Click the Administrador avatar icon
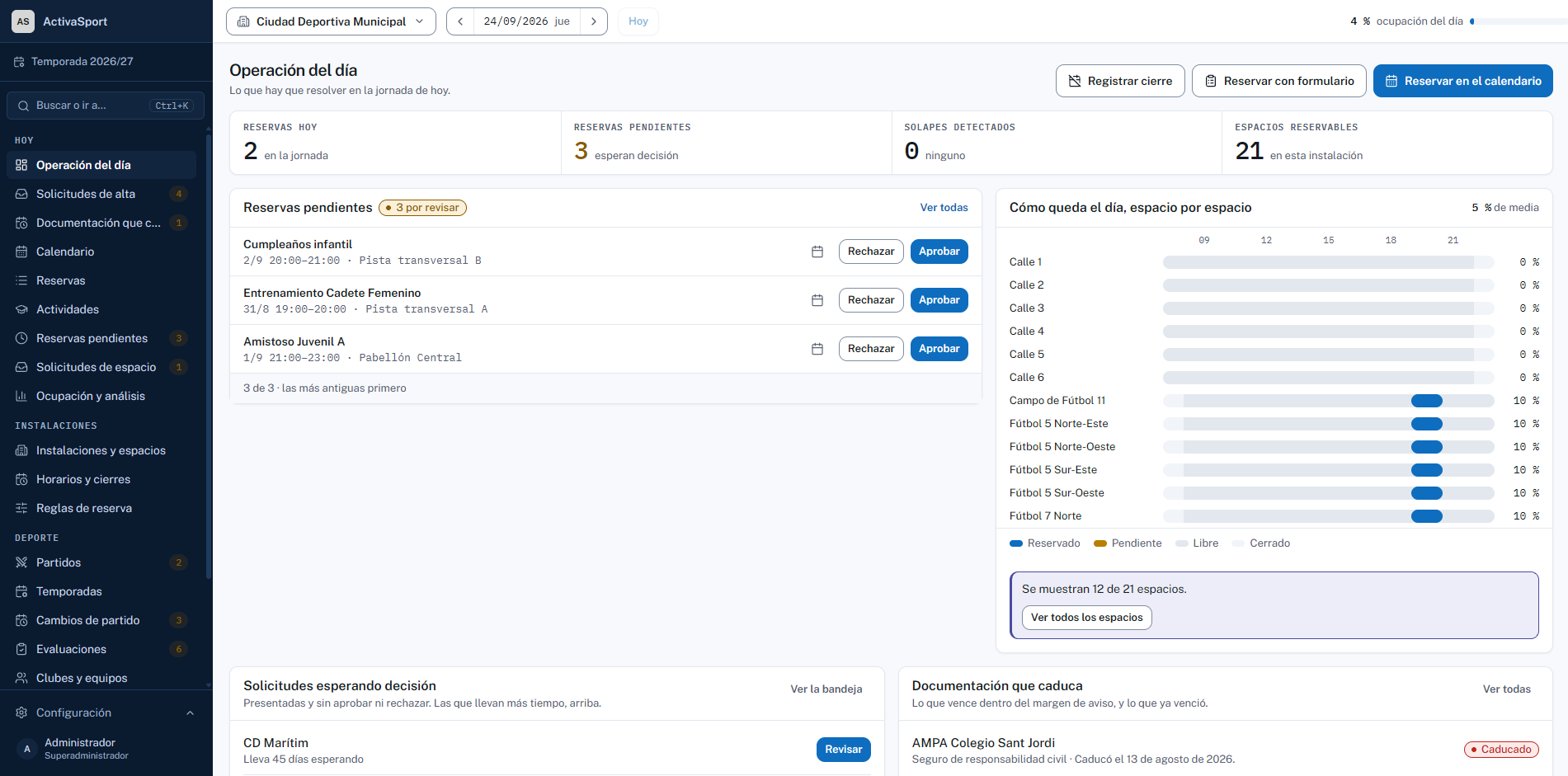 [x=27, y=749]
